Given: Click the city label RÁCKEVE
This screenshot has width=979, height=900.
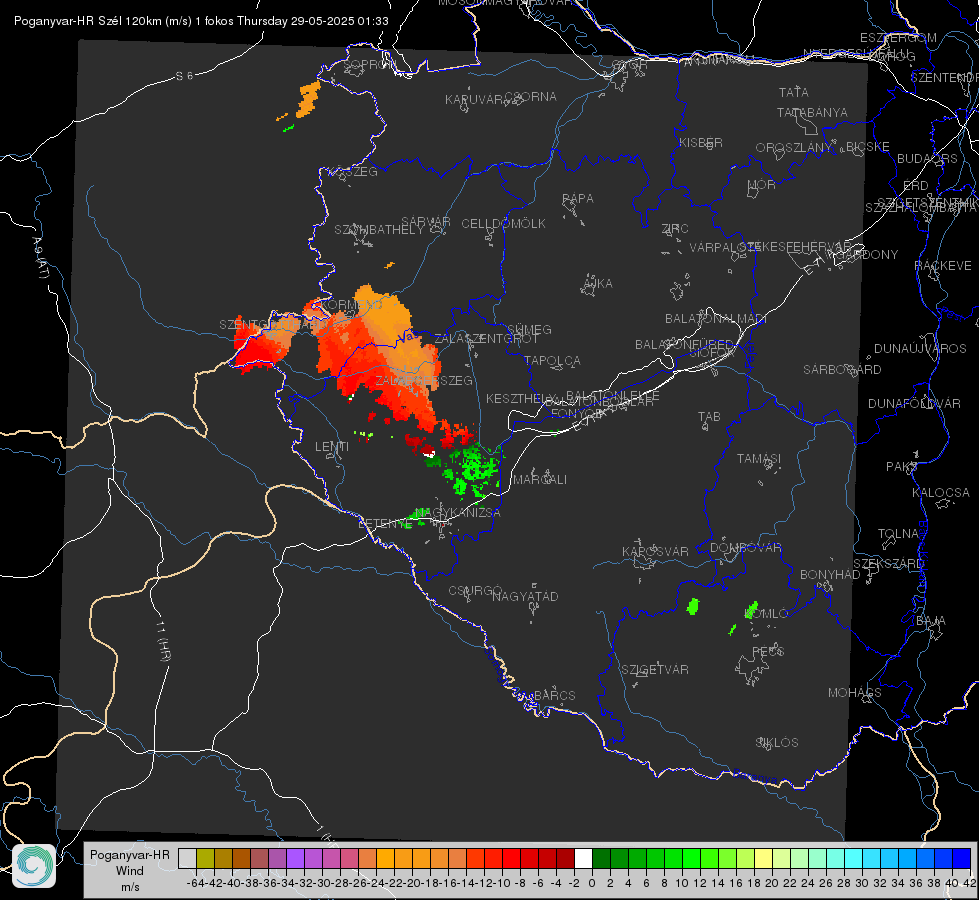Looking at the screenshot, I should click(943, 266).
